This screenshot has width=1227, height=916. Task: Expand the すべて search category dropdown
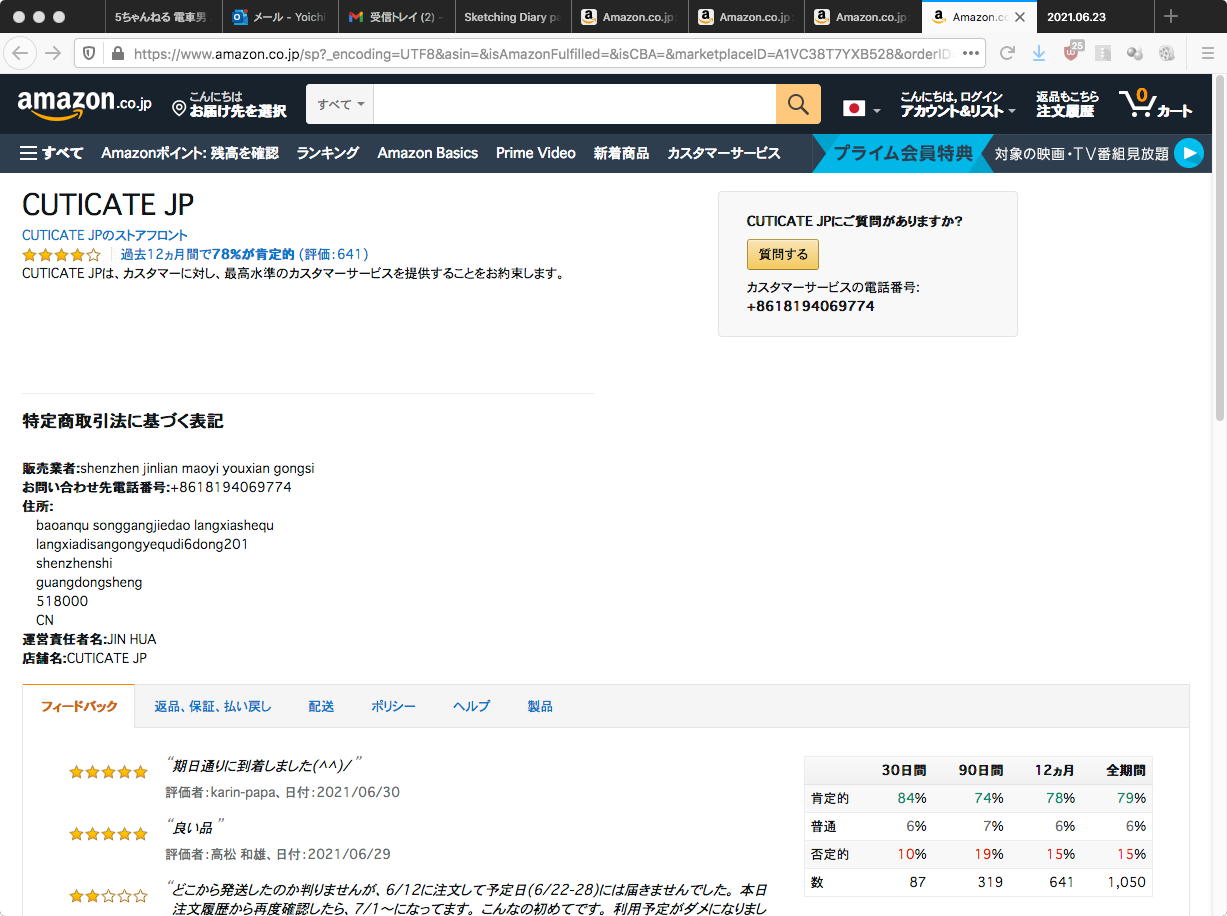point(340,104)
